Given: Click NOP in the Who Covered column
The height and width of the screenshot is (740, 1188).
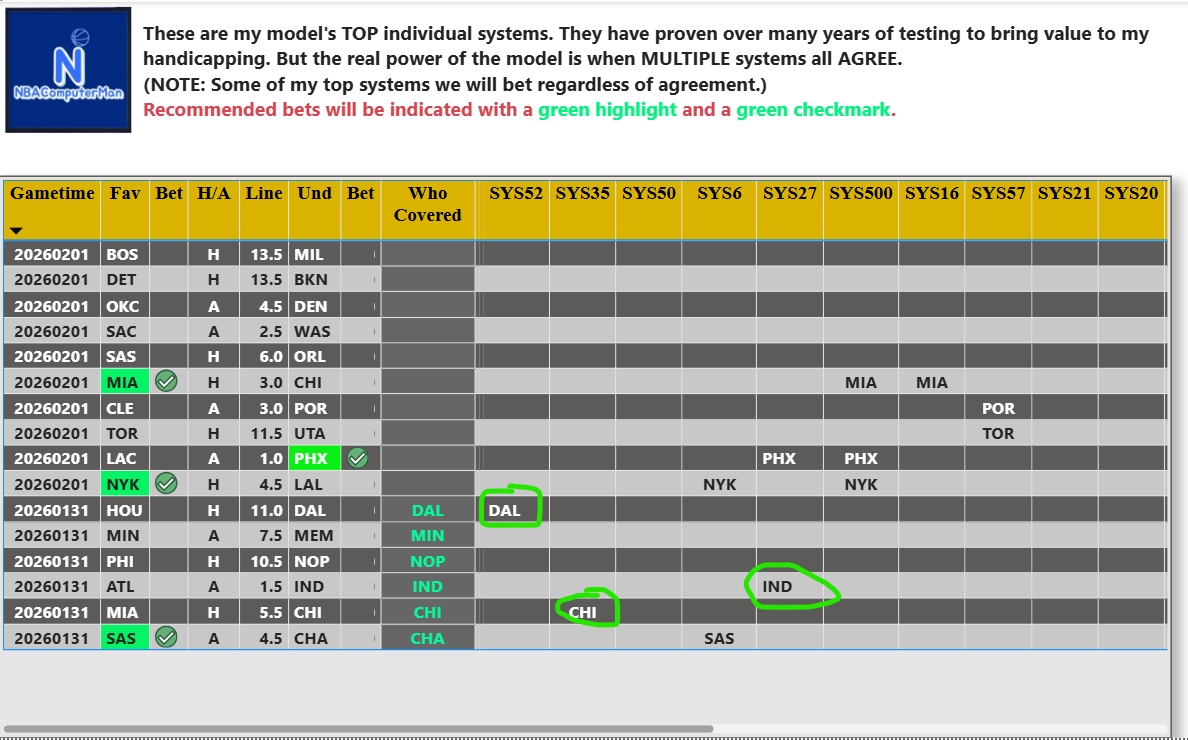Looking at the screenshot, I should pyautogui.click(x=427, y=561).
